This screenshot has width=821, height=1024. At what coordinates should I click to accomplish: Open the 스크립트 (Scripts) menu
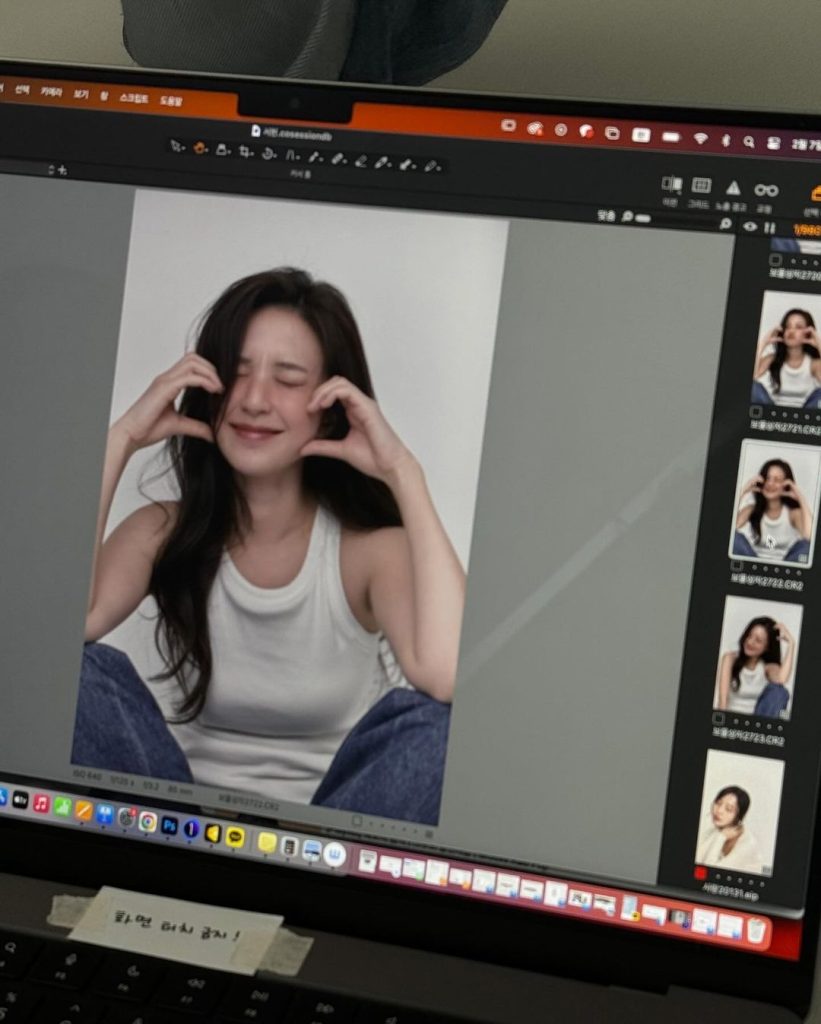coord(134,99)
